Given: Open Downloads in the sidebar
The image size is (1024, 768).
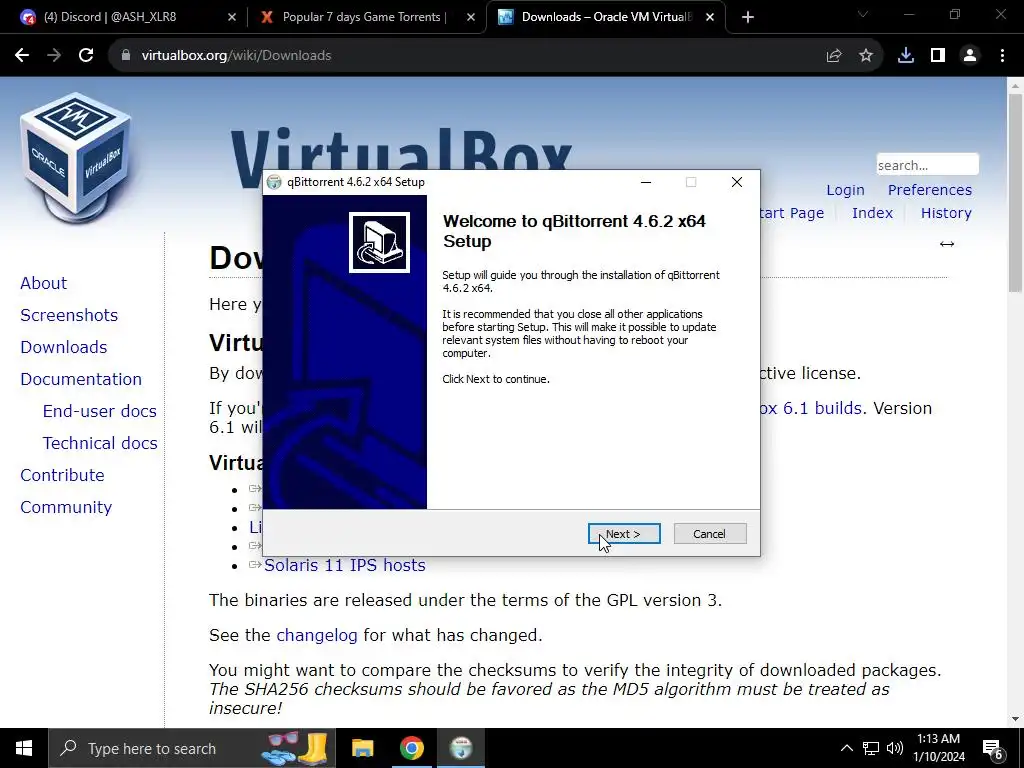Looking at the screenshot, I should [x=64, y=347].
